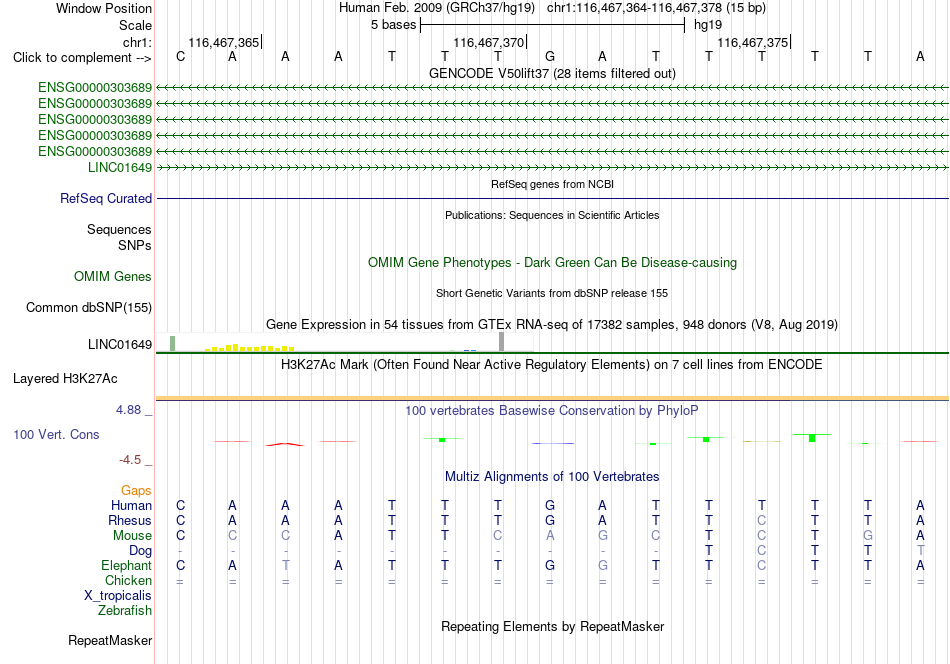Click 'Short Genetic Variants from dbSNP release 155'
Screen dimensions: 950x664
[x=552, y=293]
